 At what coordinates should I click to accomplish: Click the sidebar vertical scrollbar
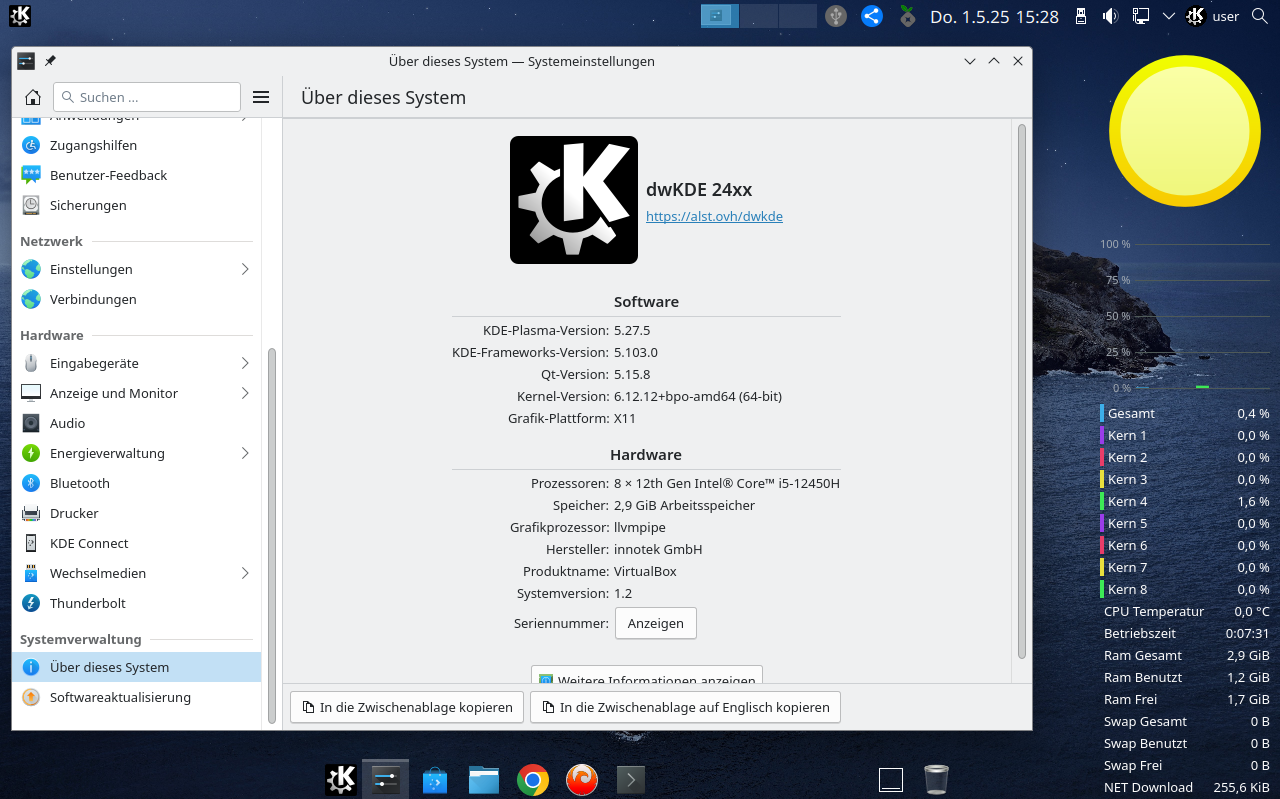272,536
